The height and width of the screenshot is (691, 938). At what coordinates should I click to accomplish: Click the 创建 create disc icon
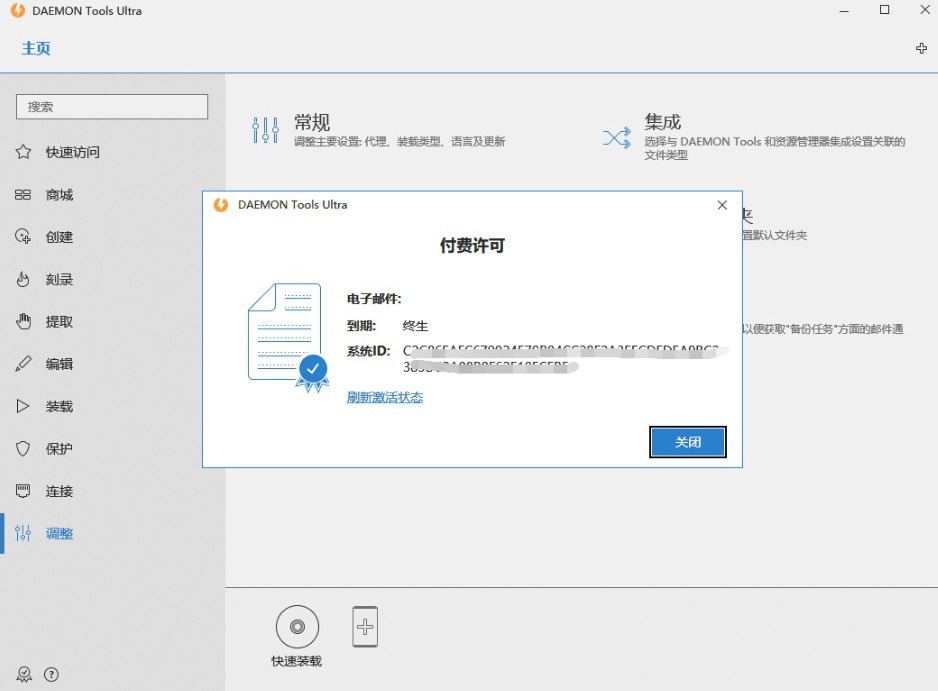tap(23, 237)
